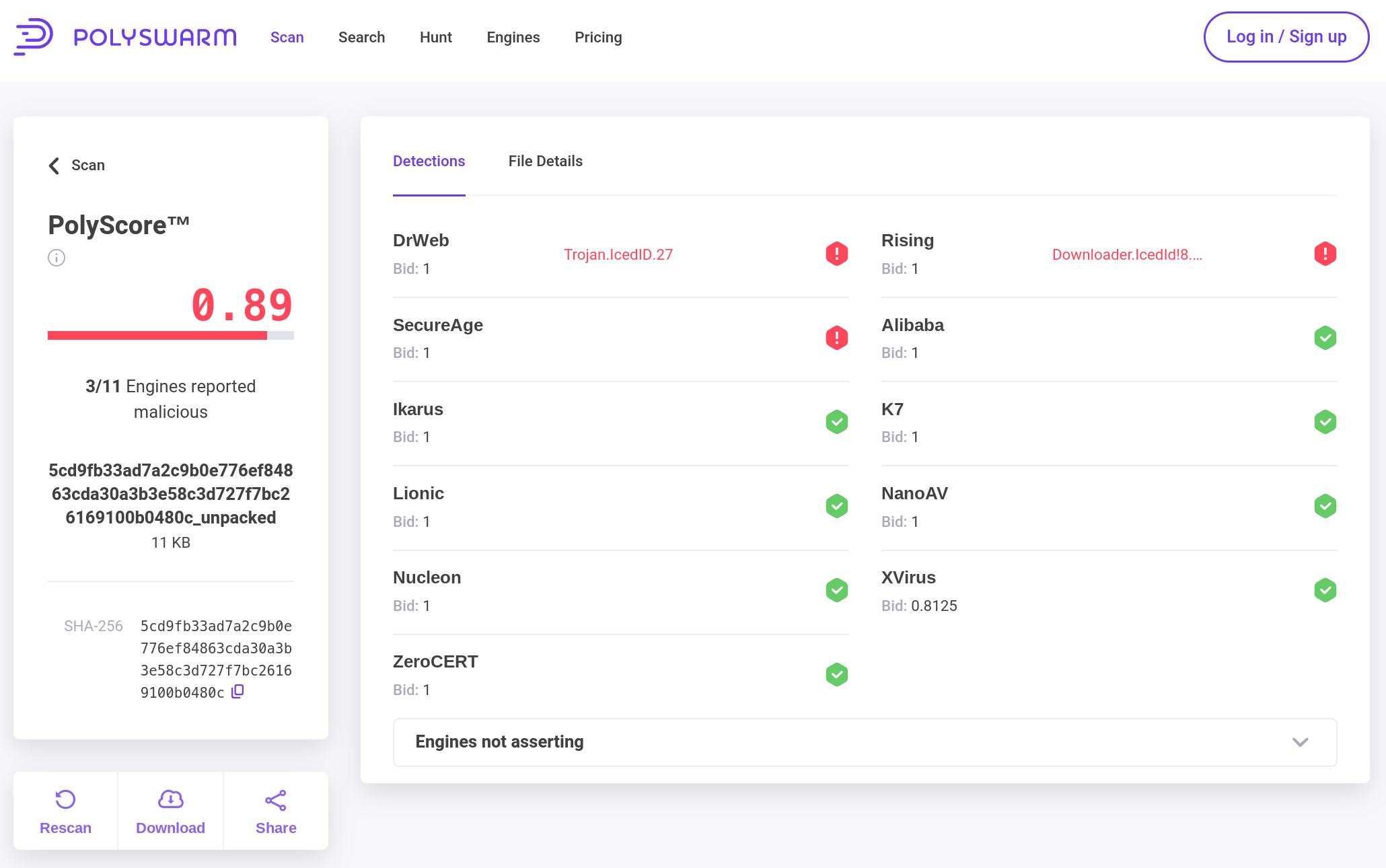Click the Download icon

[x=170, y=800]
